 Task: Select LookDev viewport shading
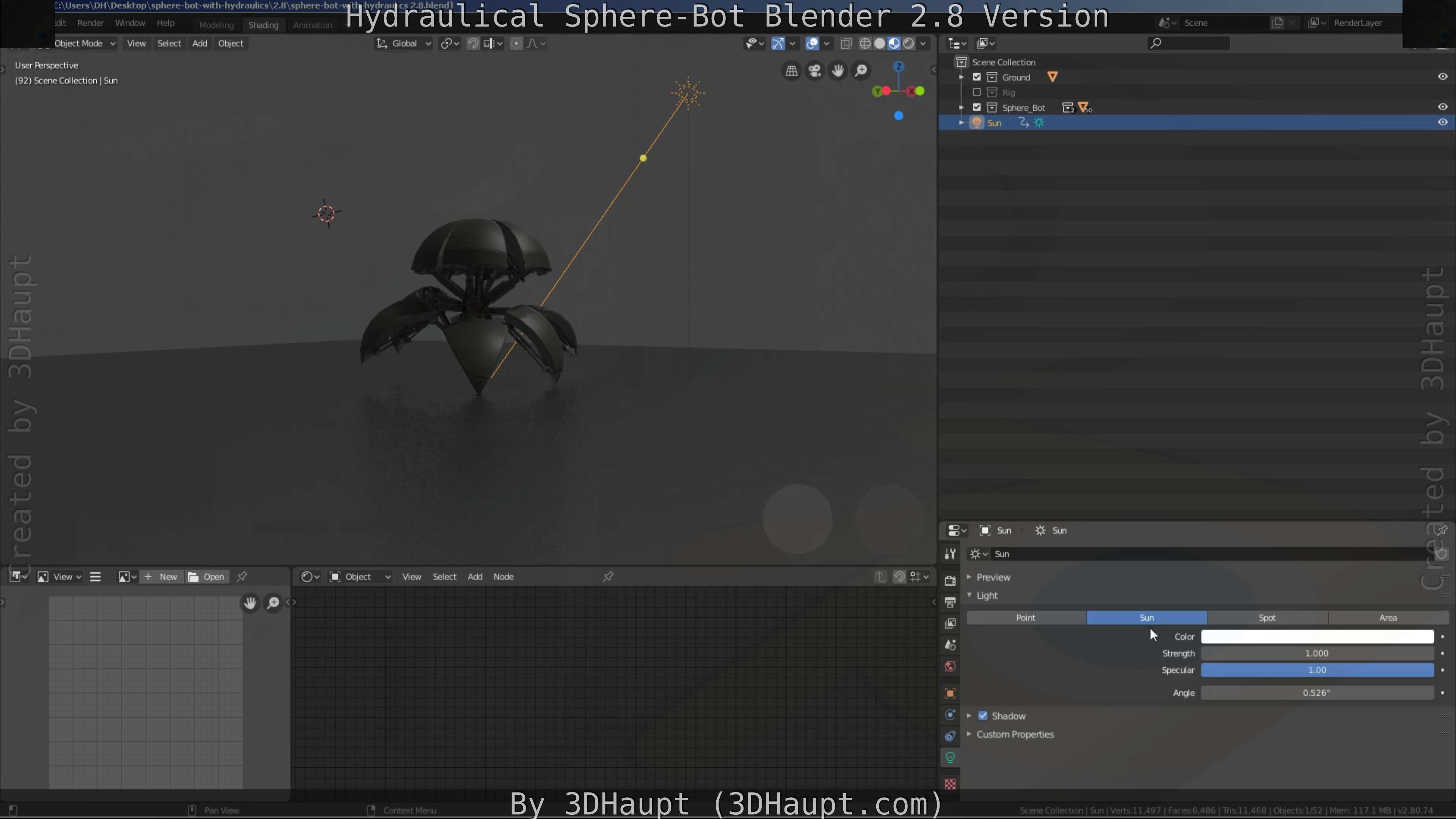click(894, 44)
